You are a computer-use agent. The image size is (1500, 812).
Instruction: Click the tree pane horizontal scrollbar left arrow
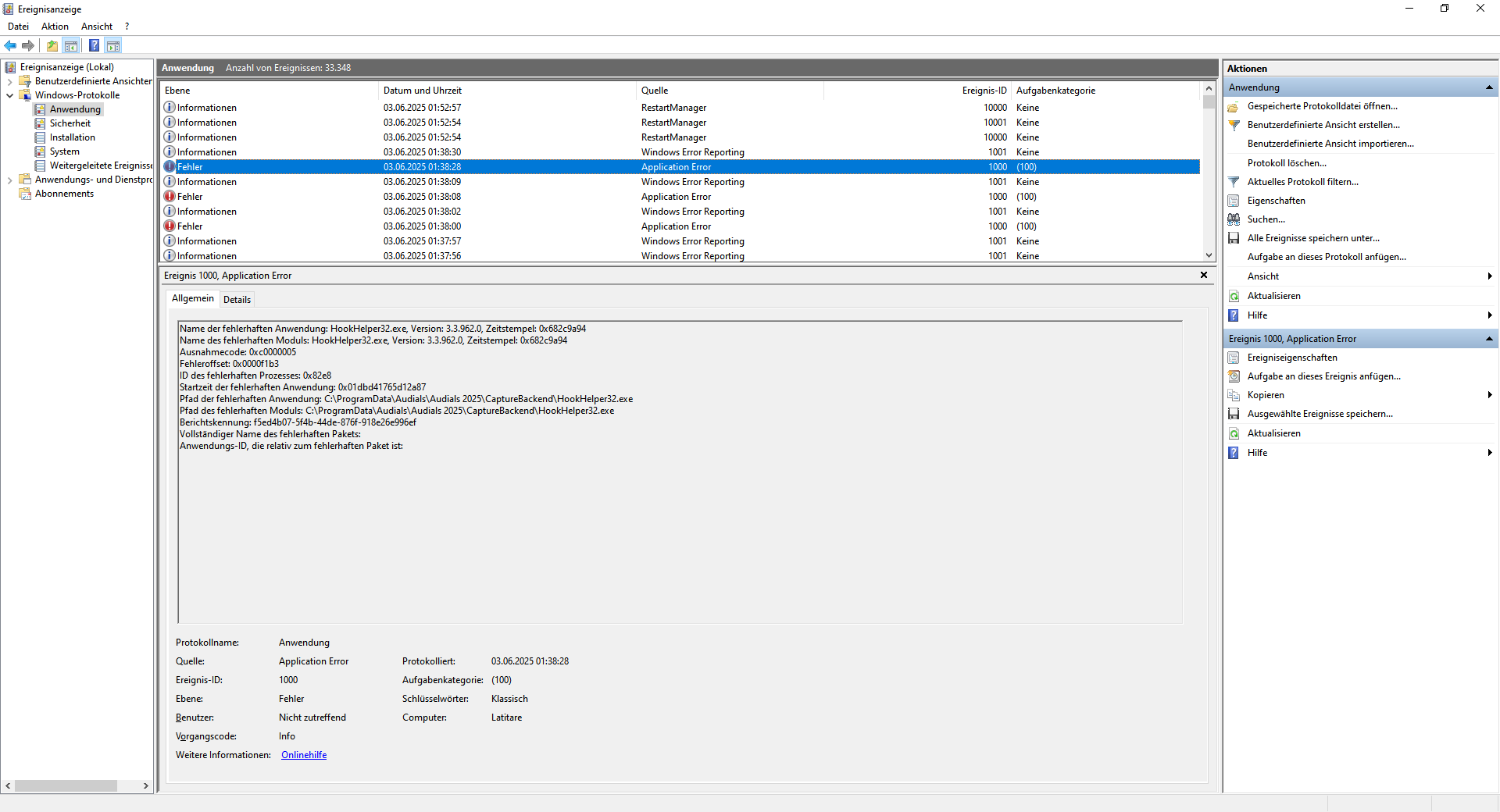point(8,785)
